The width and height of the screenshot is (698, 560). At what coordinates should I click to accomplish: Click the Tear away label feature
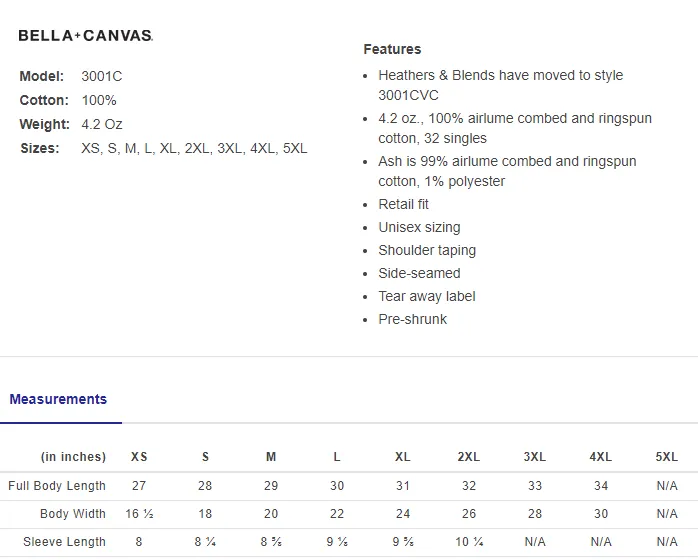point(426,296)
